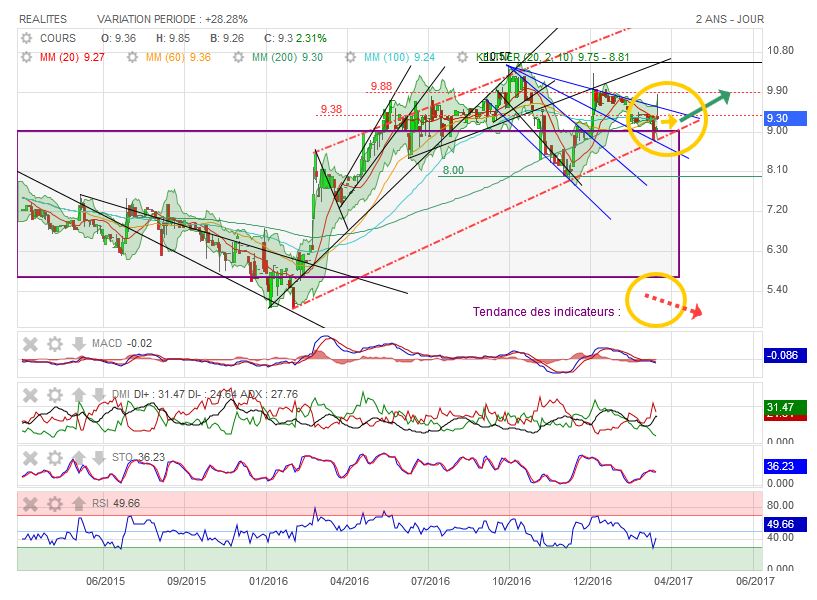The image size is (817, 600).
Task: Click the DMI DI+ 31.47 panel label
Action: pos(147,394)
